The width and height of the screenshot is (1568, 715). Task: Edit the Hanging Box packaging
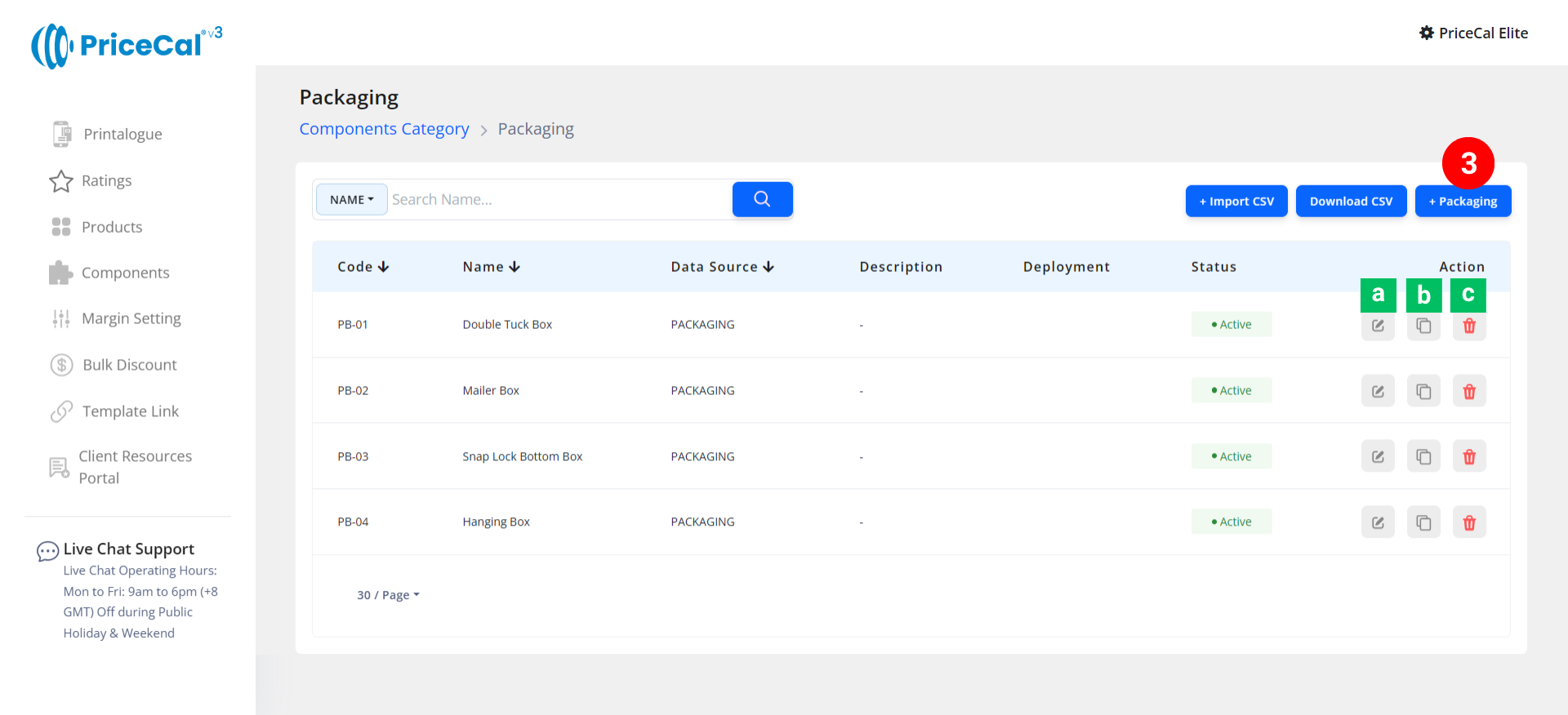(1378, 522)
